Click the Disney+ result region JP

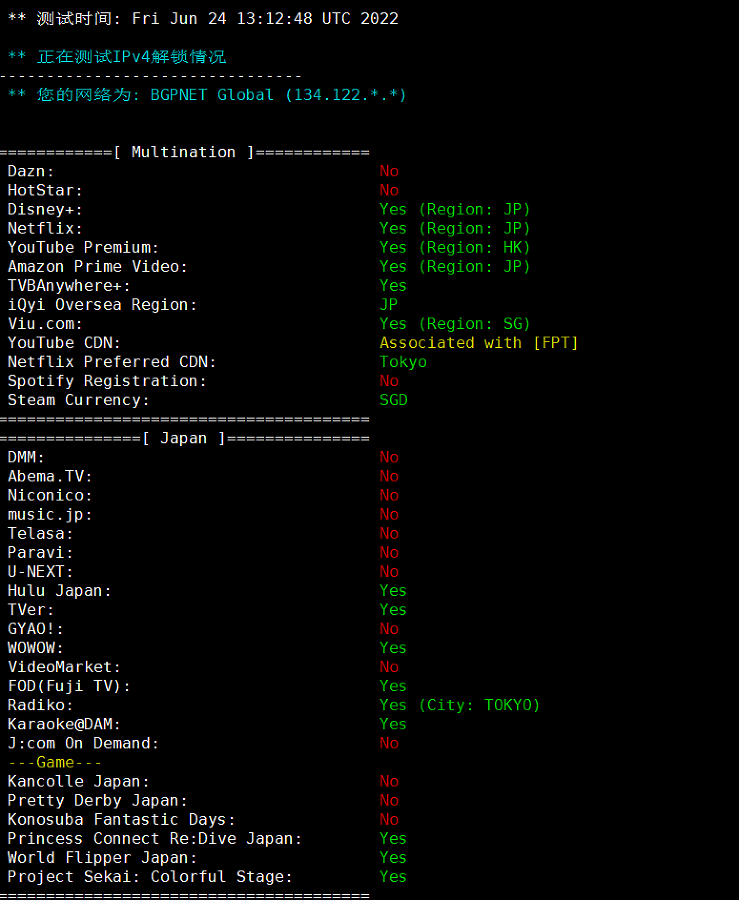[455, 209]
